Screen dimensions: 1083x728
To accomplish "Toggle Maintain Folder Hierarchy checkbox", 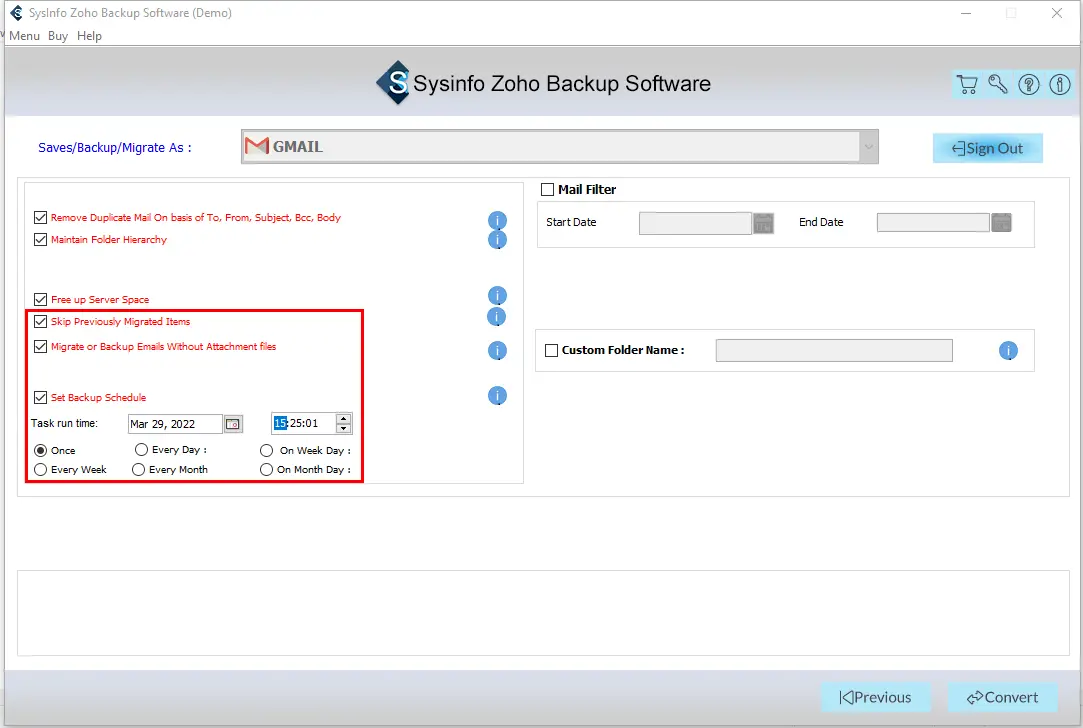I will coord(40,240).
